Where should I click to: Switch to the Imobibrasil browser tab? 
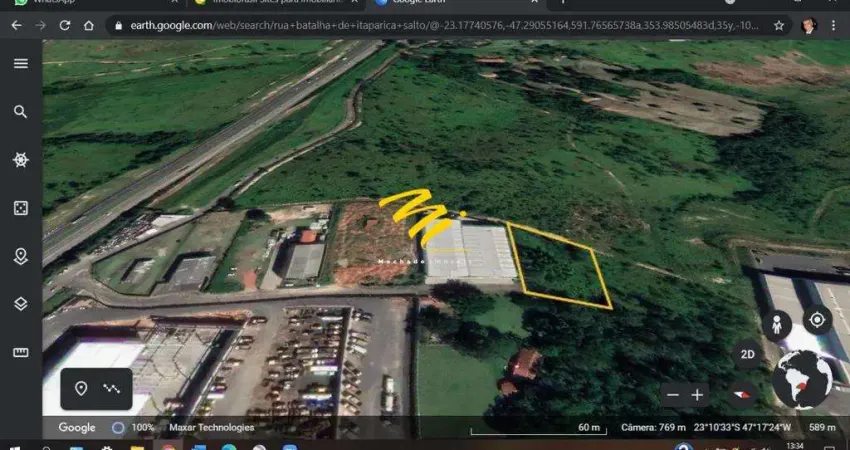click(276, 2)
